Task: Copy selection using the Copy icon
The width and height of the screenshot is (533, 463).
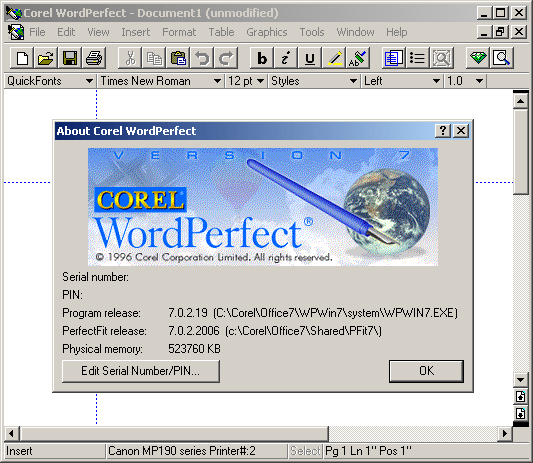Action: (x=154, y=58)
